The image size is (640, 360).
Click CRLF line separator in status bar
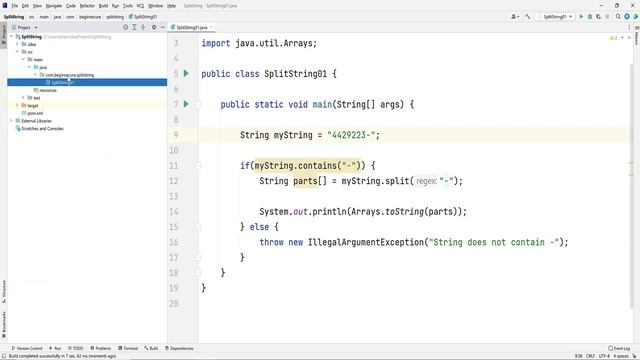(x=590, y=356)
